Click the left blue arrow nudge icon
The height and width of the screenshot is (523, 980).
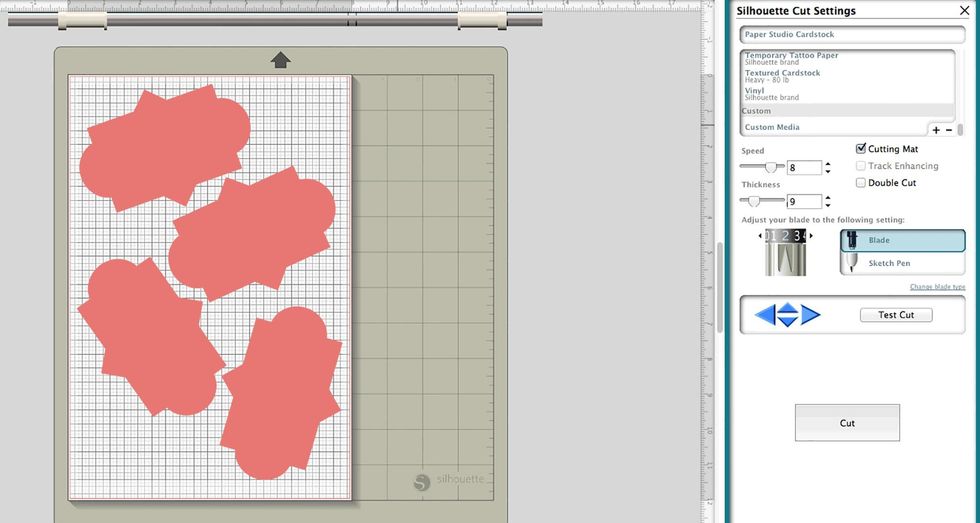pos(764,314)
